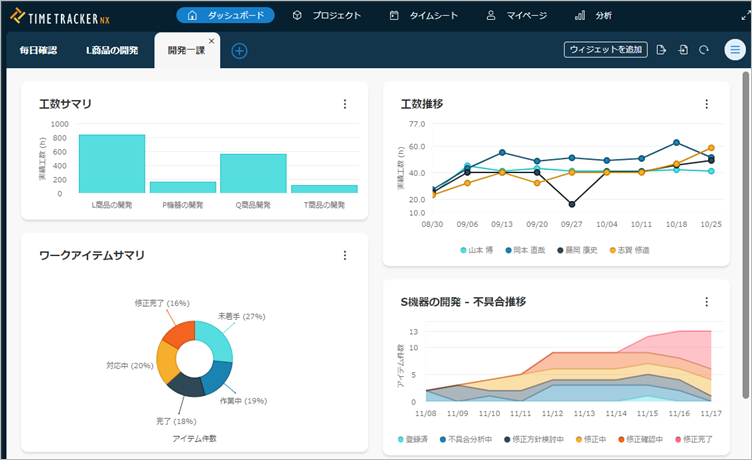This screenshot has width=752, height=460.
Task: Expand S機器の開発 不具合推移 widget menu
Action: 706,301
